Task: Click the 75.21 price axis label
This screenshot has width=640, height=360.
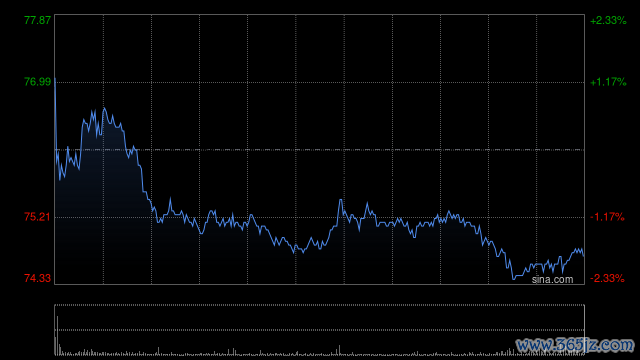Action: pyautogui.click(x=38, y=217)
